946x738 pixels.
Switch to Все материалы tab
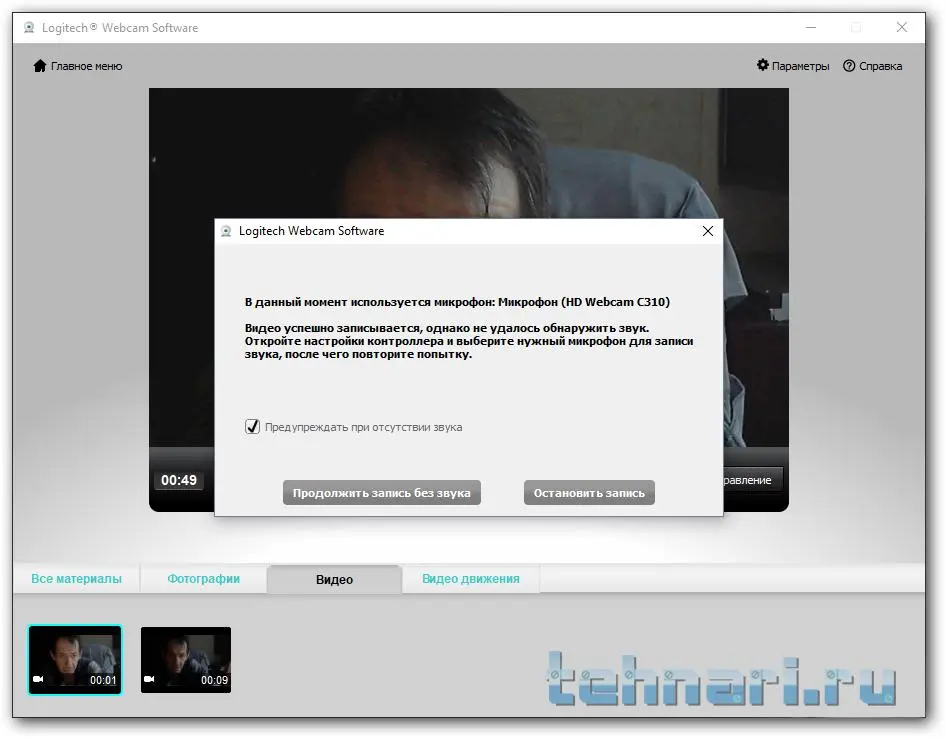[76, 579]
